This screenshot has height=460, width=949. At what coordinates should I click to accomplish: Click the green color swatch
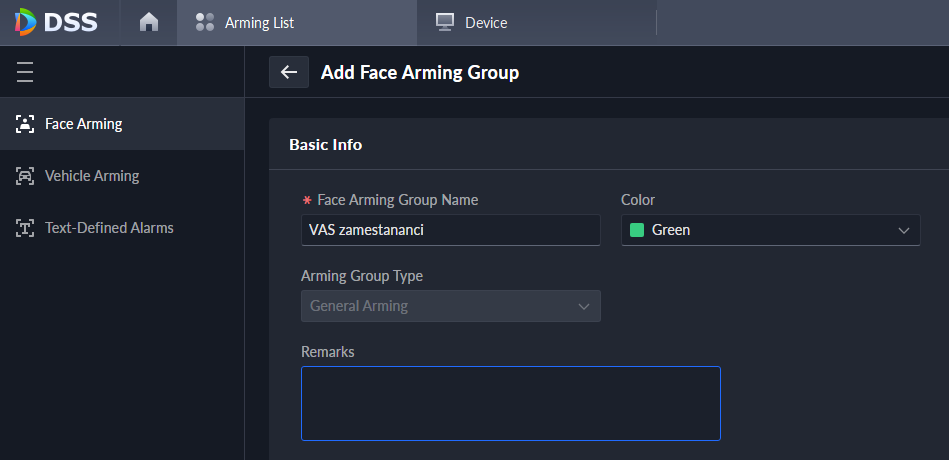pyautogui.click(x=637, y=230)
